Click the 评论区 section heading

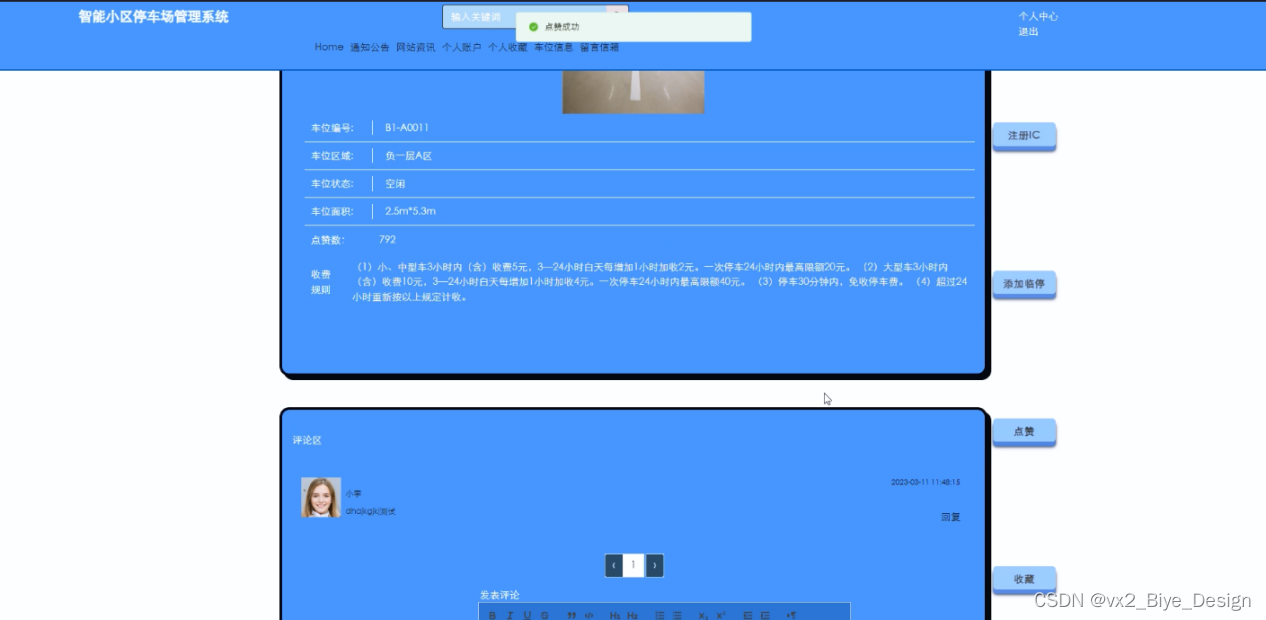[x=307, y=440]
